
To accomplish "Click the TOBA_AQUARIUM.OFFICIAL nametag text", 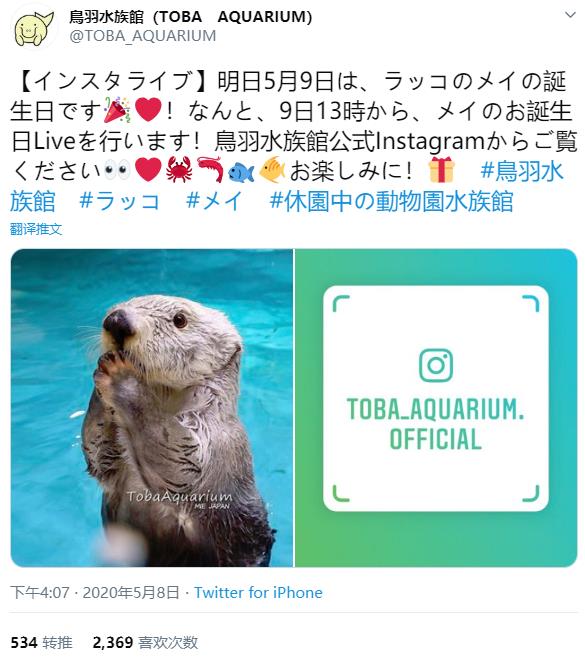I will [x=436, y=424].
